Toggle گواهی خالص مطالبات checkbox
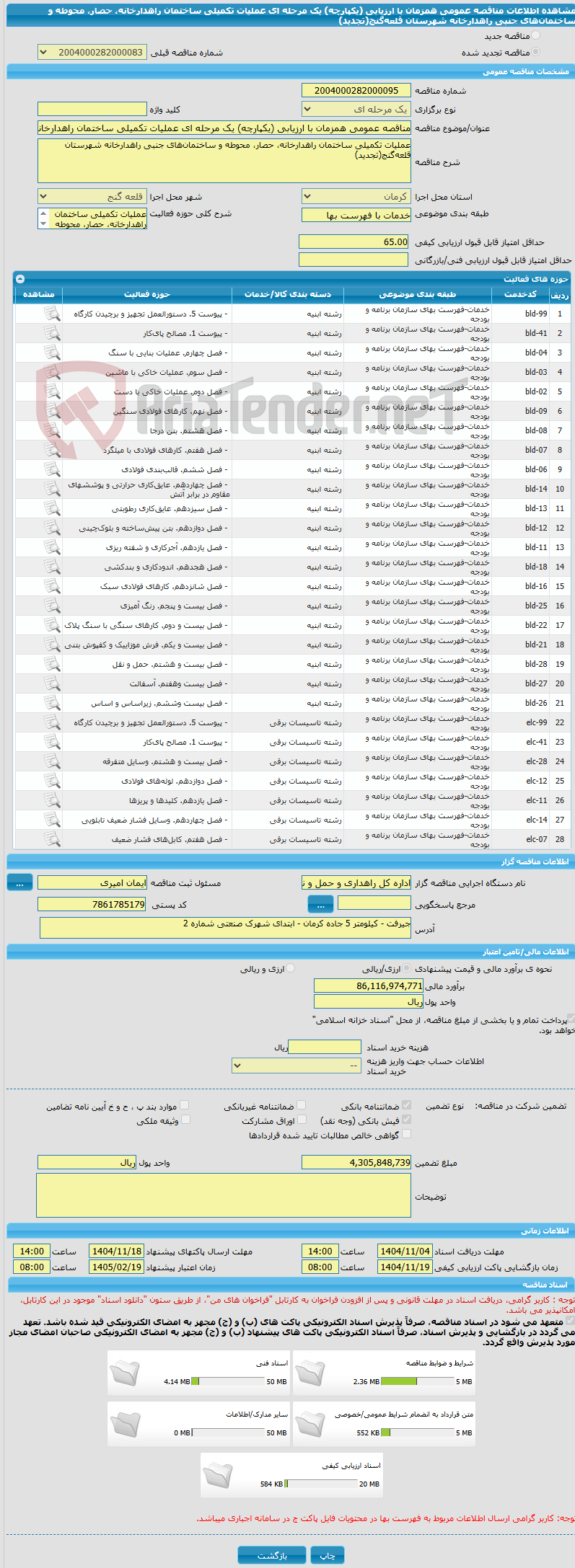The width and height of the screenshot is (575, 1568). [407, 1134]
